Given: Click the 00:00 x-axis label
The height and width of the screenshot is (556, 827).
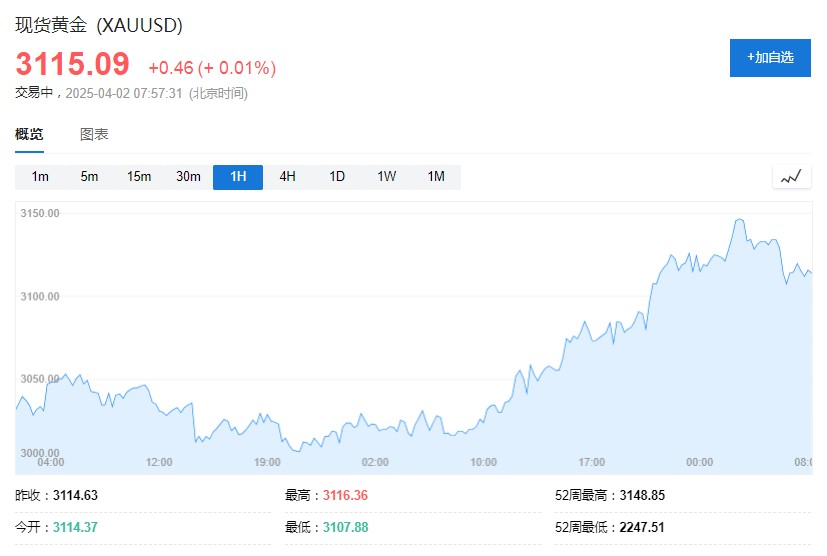Looking at the screenshot, I should (699, 462).
